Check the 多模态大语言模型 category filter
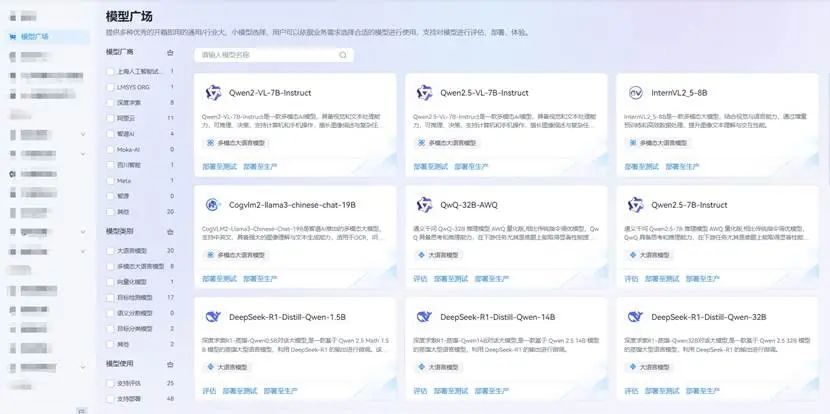The height and width of the screenshot is (414, 830). 110,266
